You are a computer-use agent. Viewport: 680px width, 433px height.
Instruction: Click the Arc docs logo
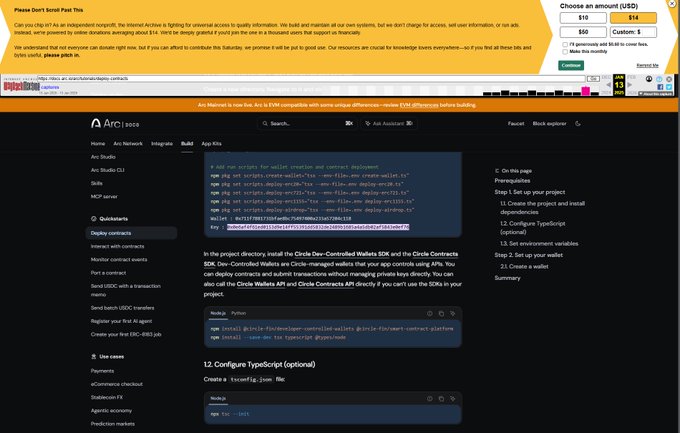point(115,124)
